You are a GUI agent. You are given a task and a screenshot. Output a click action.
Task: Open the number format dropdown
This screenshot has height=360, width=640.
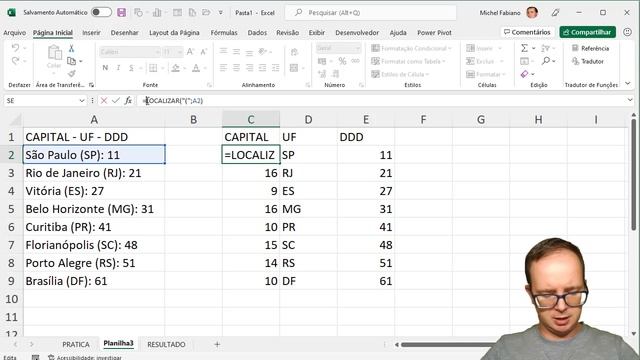(358, 48)
